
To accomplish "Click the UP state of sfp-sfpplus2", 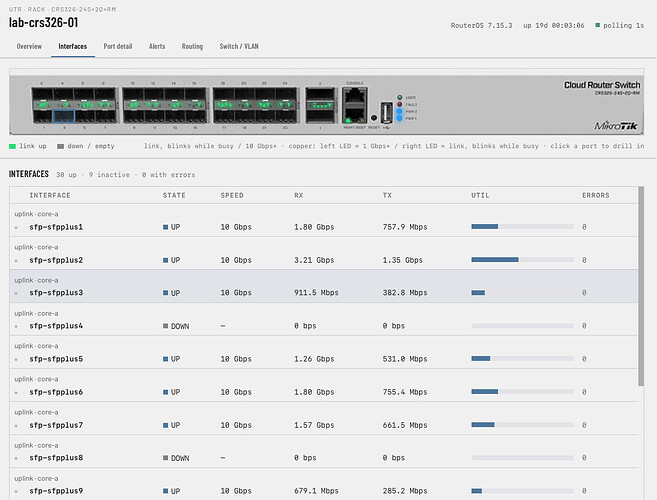I will [x=171, y=260].
